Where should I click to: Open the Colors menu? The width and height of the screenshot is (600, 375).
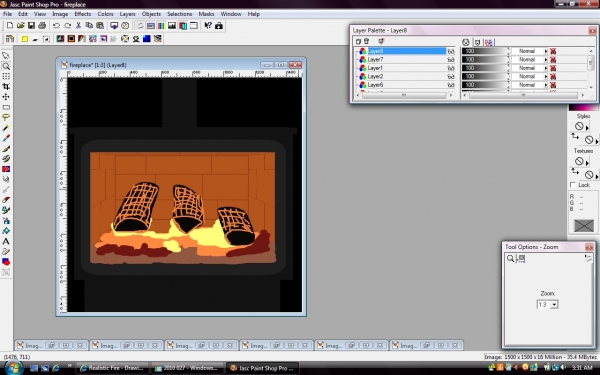[x=105, y=14]
